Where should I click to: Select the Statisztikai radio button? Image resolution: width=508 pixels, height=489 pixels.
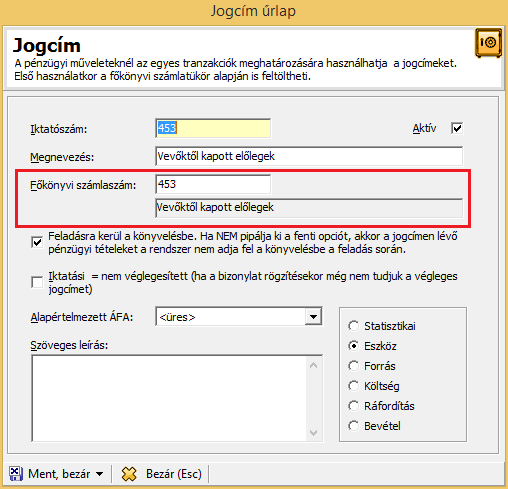click(353, 326)
